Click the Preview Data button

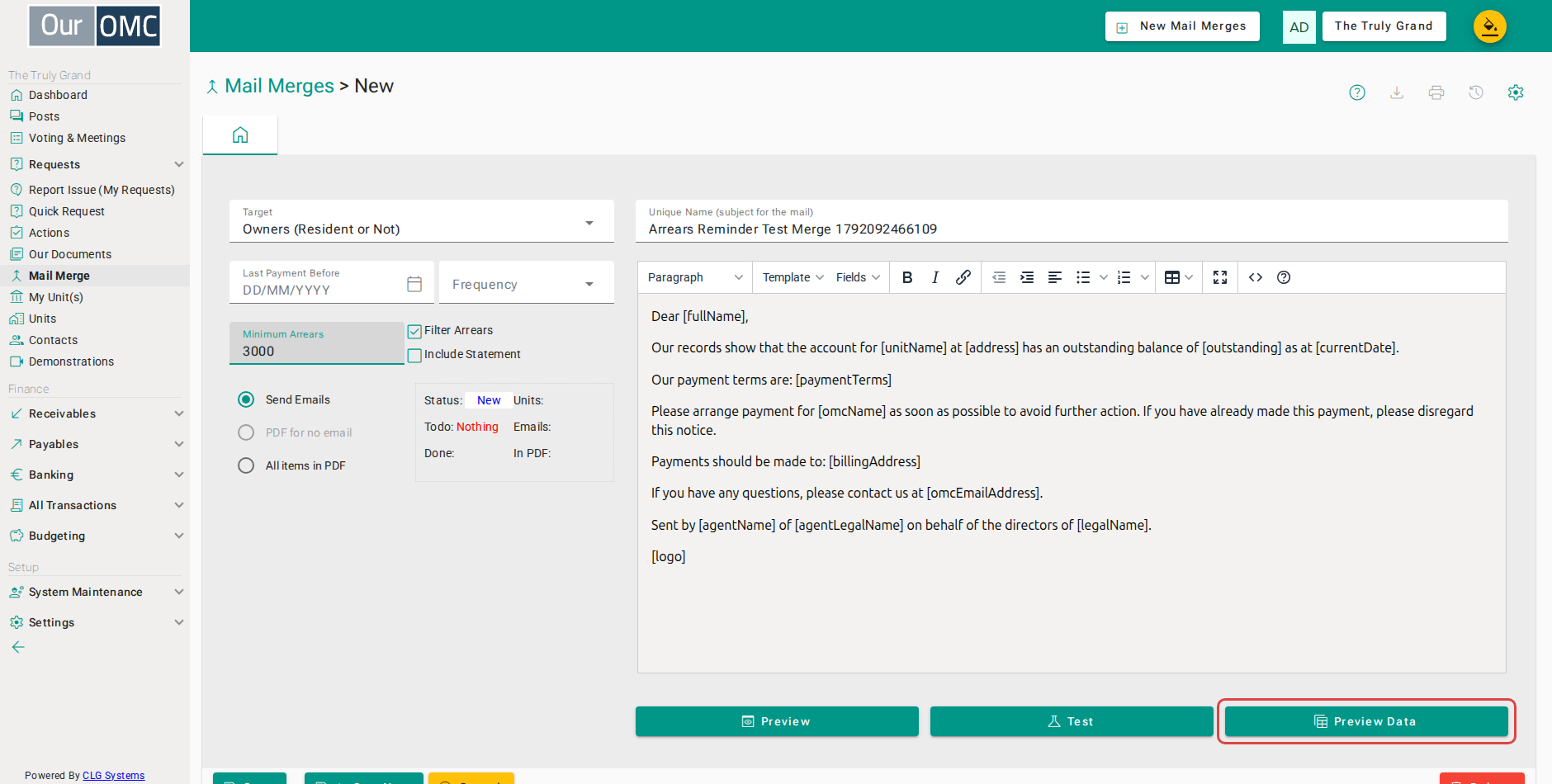click(x=1366, y=721)
